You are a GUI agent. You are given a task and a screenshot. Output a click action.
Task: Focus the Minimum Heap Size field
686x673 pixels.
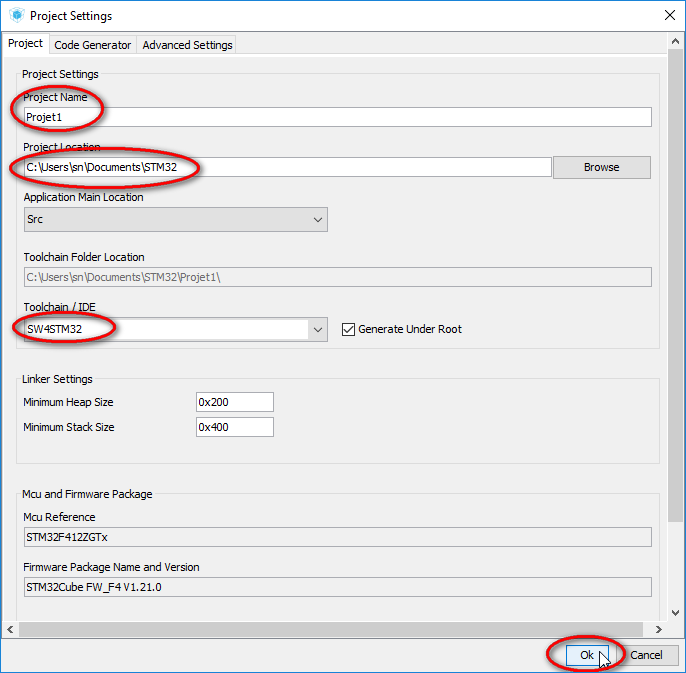pos(235,402)
